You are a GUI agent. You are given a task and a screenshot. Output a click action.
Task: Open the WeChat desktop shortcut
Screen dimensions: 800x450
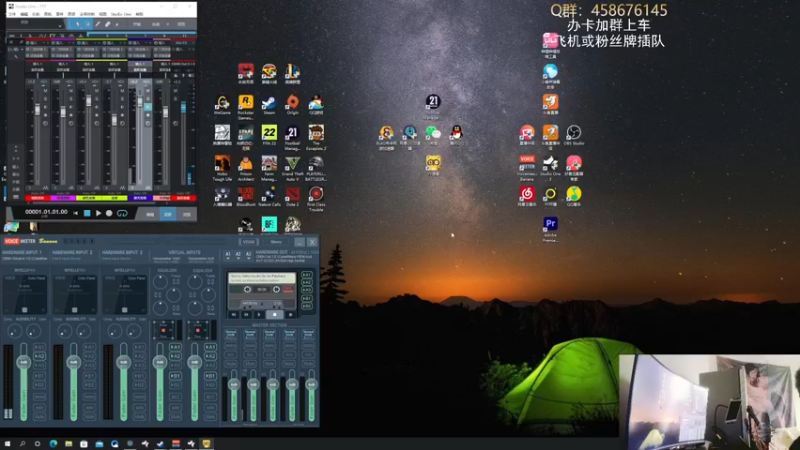(x=433, y=136)
